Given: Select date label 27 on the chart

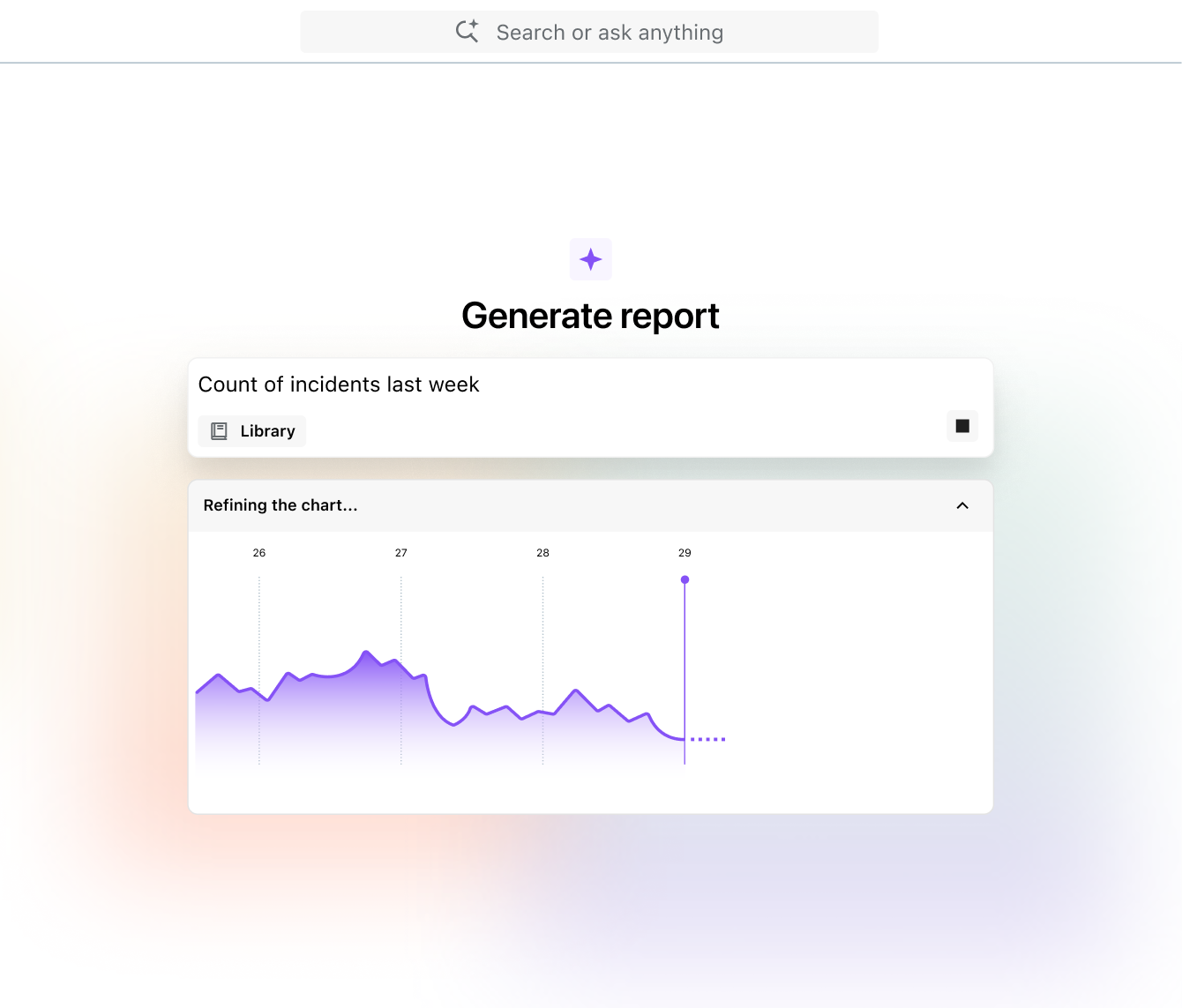Looking at the screenshot, I should [x=401, y=553].
